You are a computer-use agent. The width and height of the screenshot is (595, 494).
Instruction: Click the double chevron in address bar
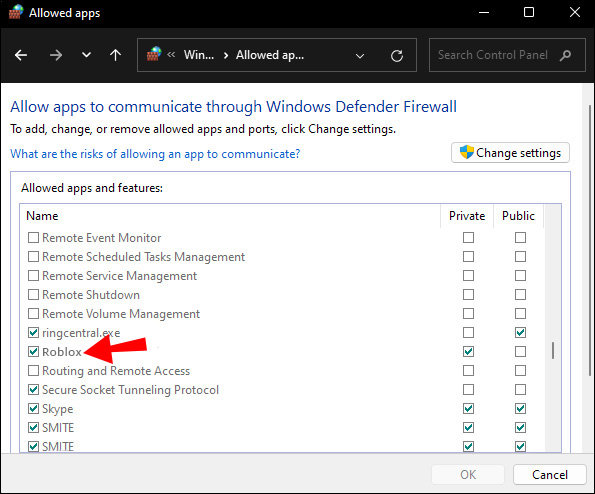[171, 55]
